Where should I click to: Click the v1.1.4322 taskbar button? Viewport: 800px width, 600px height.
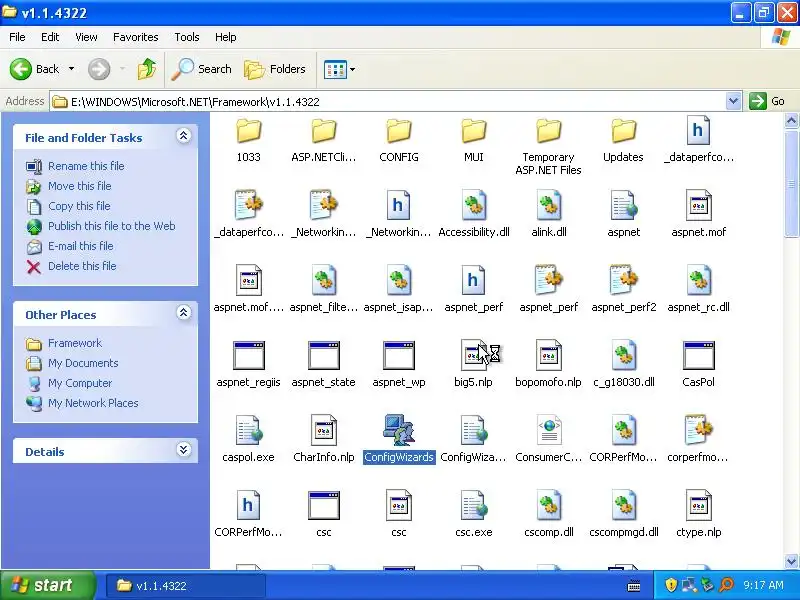pos(186,586)
